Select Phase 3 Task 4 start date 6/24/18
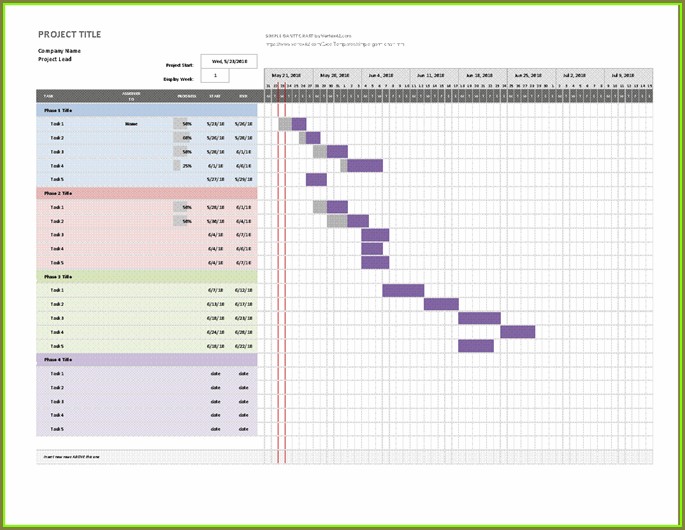 (x=215, y=333)
